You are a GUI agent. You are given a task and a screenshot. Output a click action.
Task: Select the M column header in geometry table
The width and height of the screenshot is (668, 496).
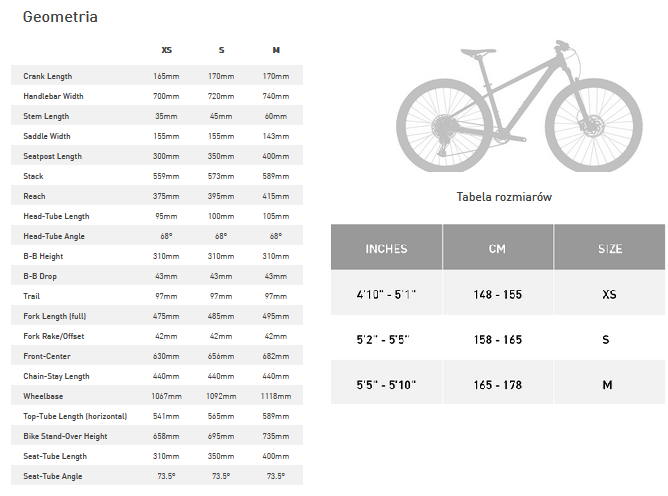tap(276, 50)
